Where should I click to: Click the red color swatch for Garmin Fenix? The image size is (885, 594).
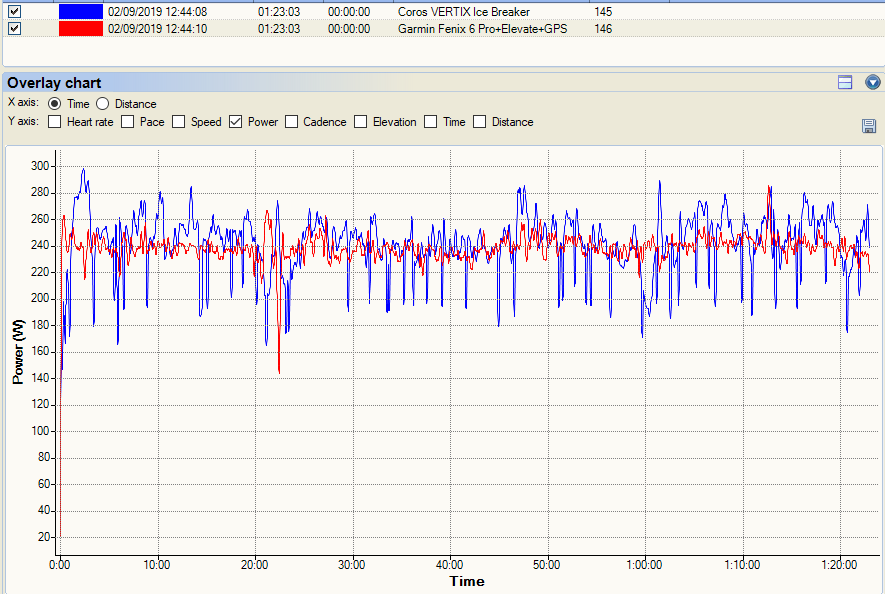(81, 29)
